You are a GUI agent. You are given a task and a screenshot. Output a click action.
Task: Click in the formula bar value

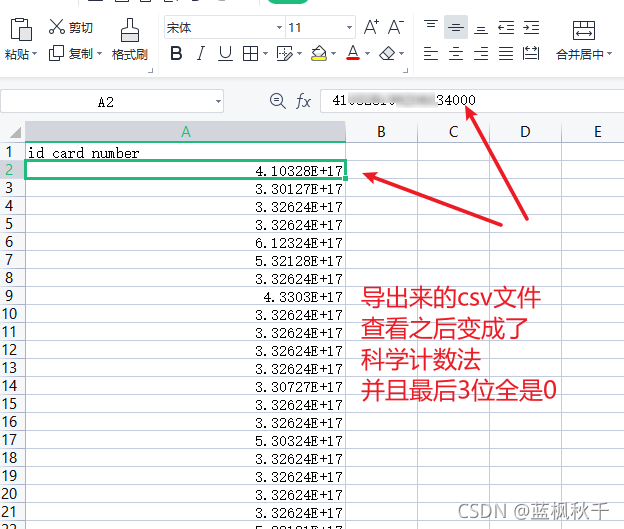tap(472, 100)
